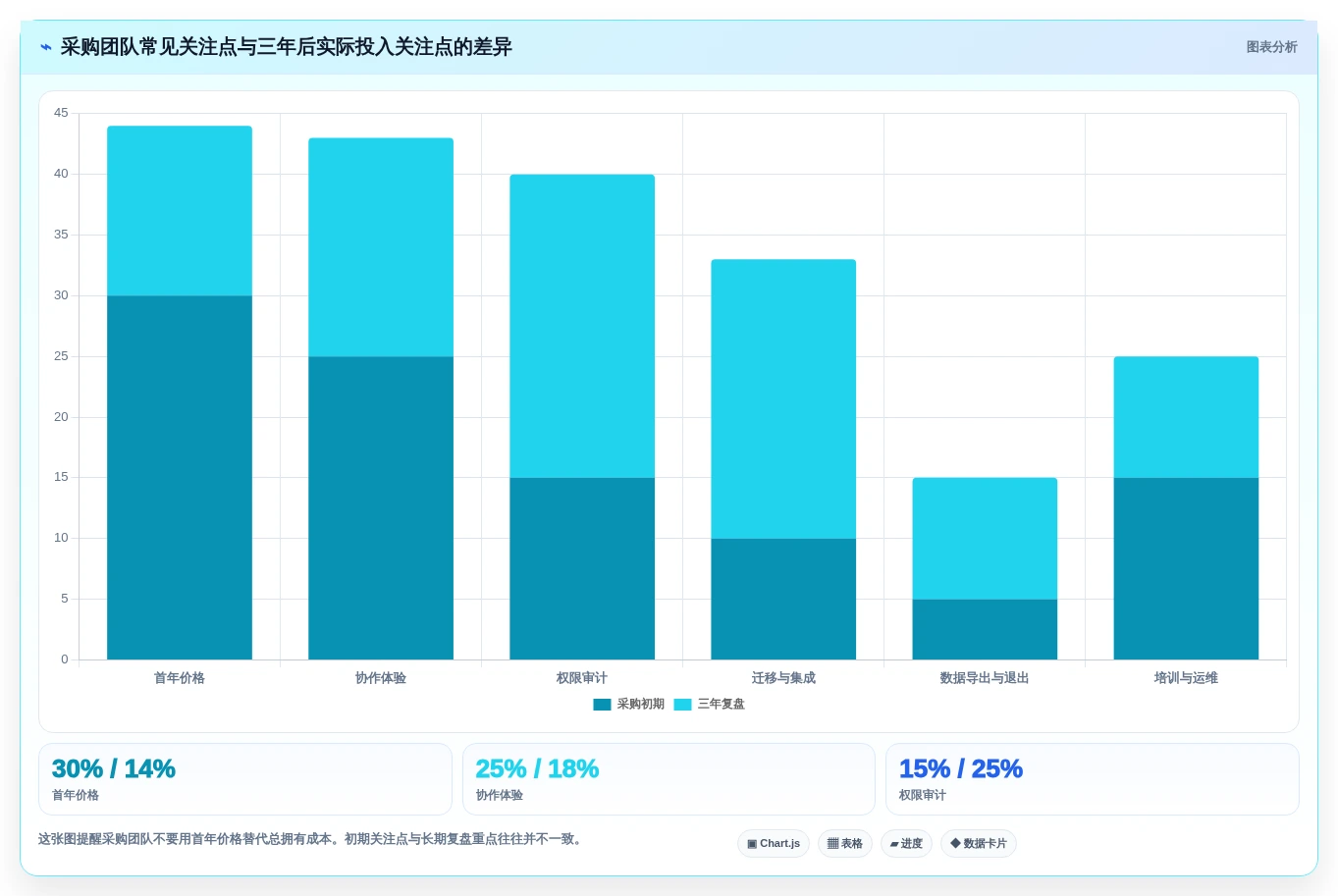1338x896 pixels.
Task: Click the 首年价格 x-axis label
Action: (180, 678)
